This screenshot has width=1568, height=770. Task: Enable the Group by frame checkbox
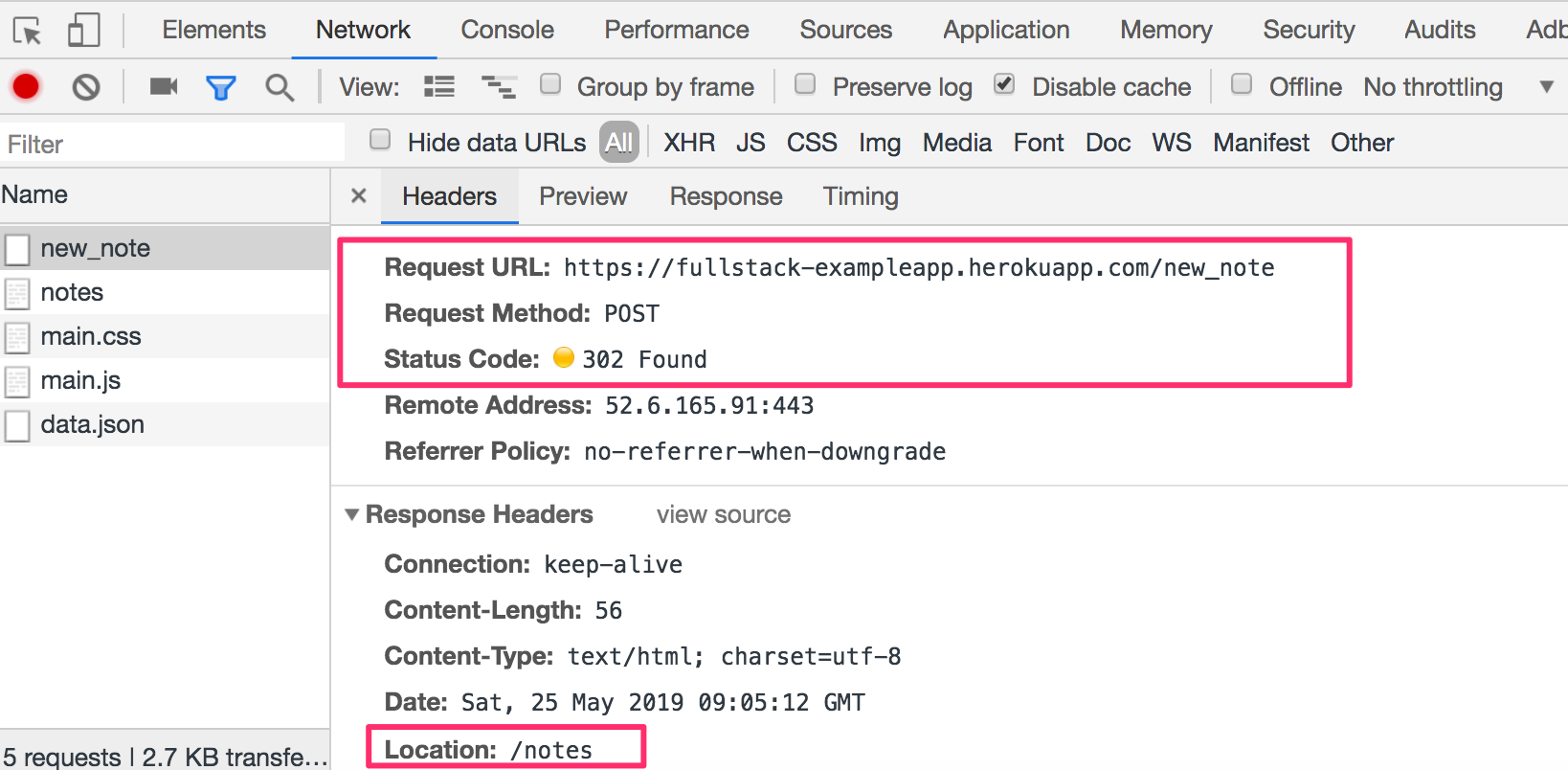[x=550, y=84]
